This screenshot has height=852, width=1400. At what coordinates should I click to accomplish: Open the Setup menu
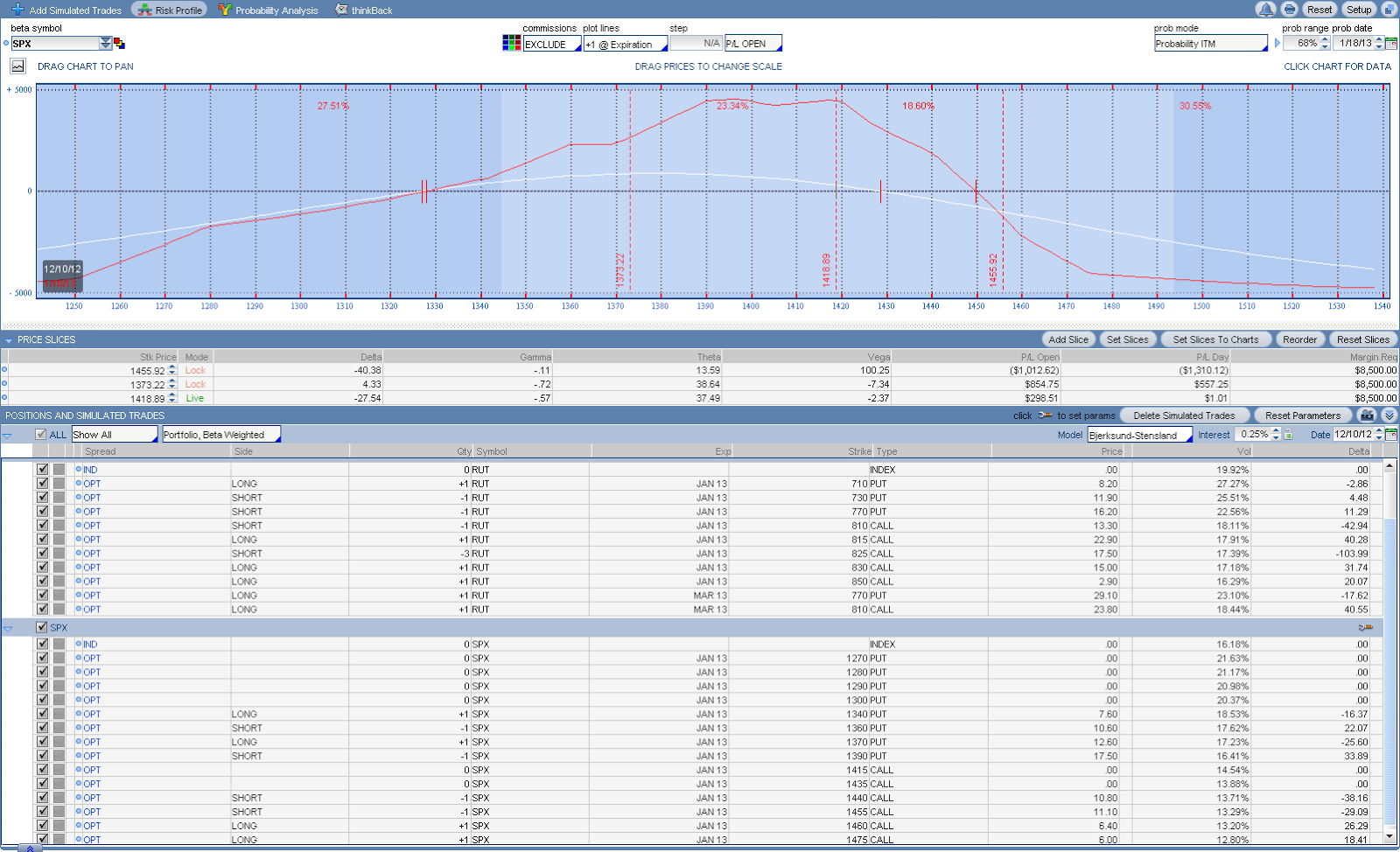pyautogui.click(x=1359, y=10)
